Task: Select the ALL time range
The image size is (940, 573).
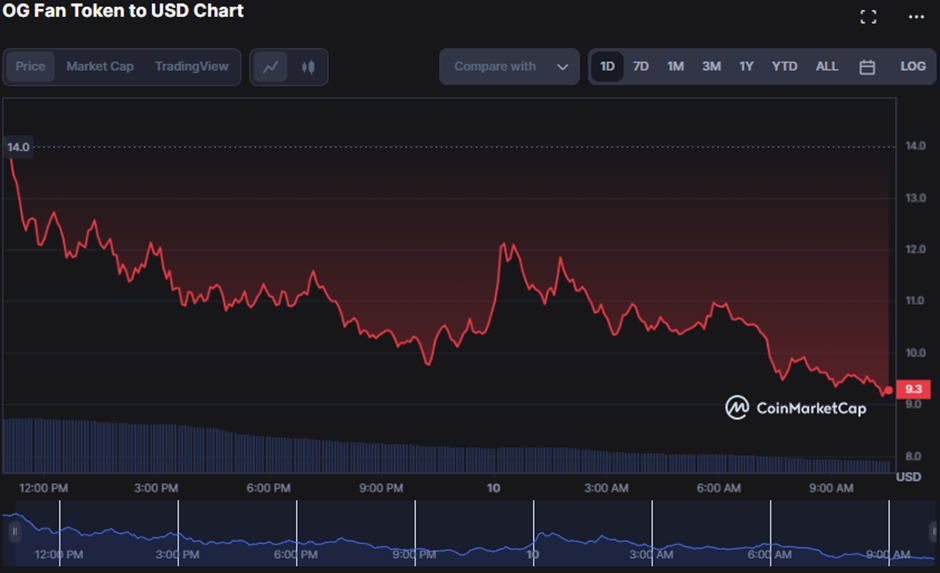Action: (x=827, y=67)
